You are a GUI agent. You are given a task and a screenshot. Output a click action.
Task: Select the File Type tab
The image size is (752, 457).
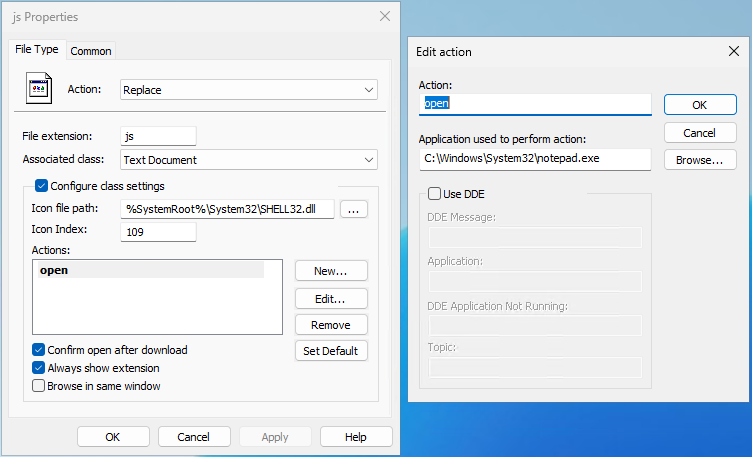[37, 49]
